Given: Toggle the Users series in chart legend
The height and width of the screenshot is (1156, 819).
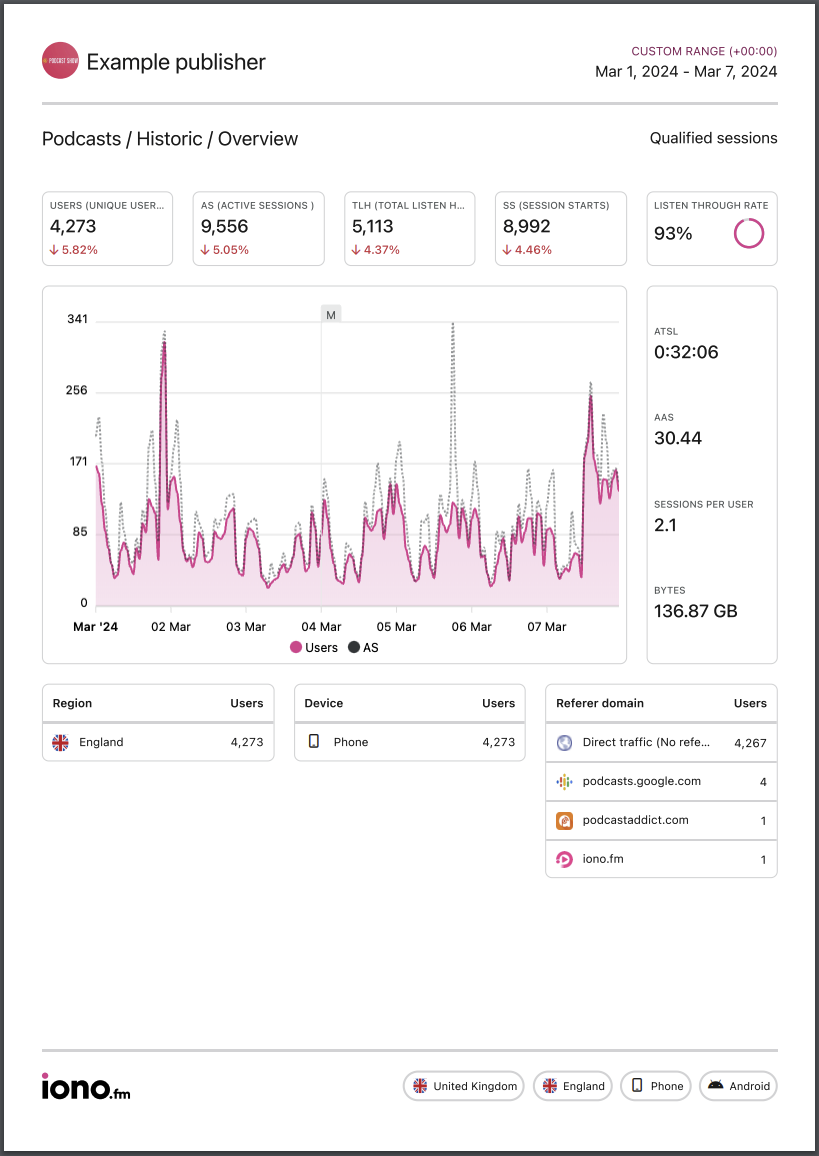Looking at the screenshot, I should (314, 648).
